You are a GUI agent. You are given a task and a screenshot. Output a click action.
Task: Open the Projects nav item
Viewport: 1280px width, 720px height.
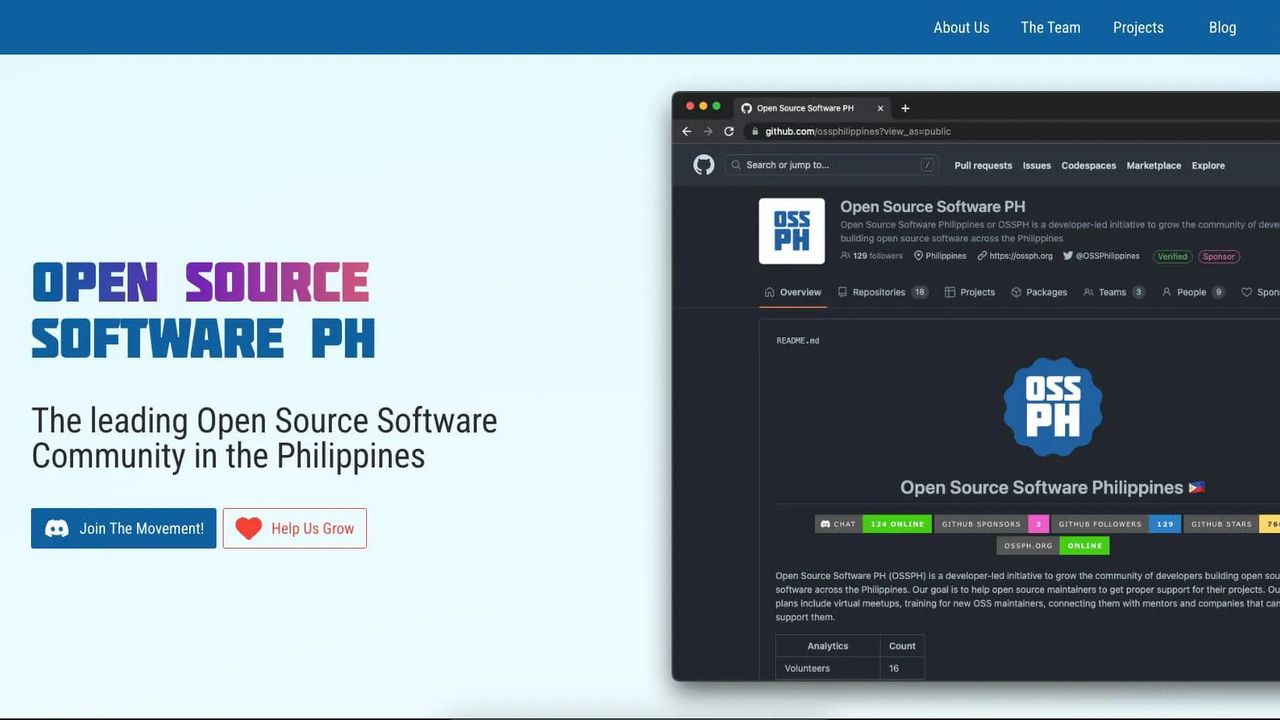pos(1138,27)
